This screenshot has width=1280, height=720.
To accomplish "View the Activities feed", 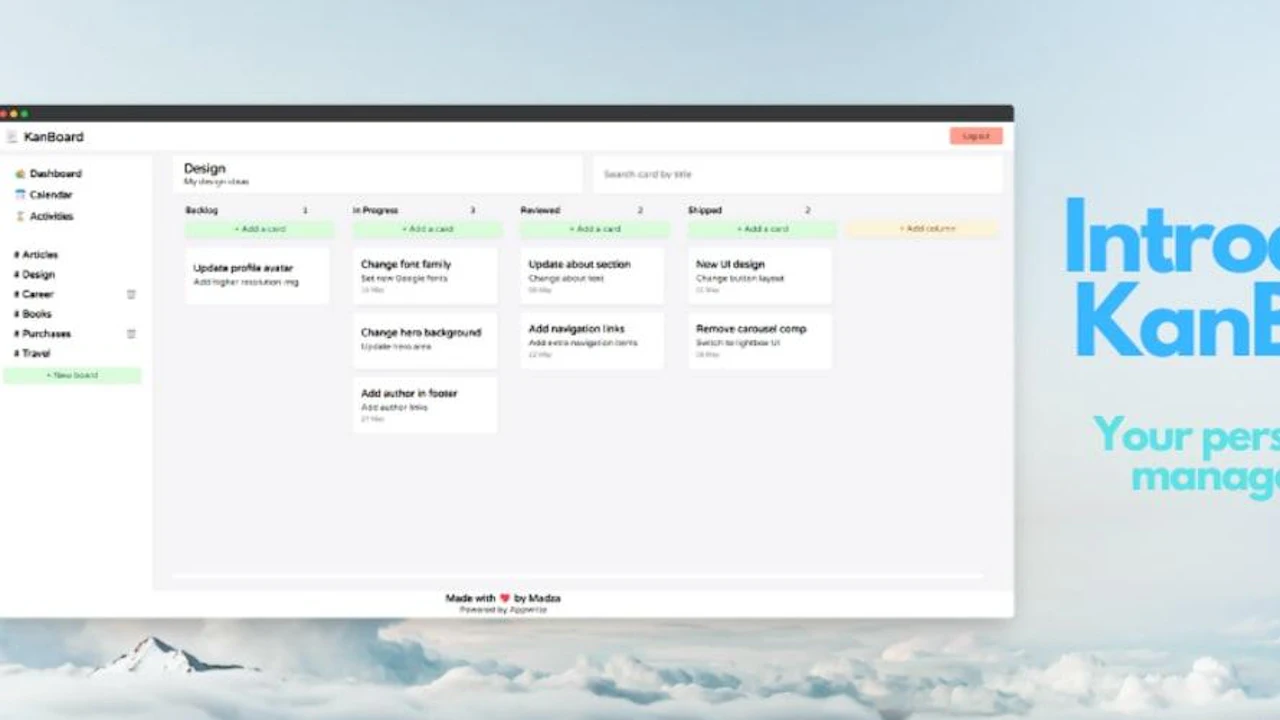I will click(51, 216).
